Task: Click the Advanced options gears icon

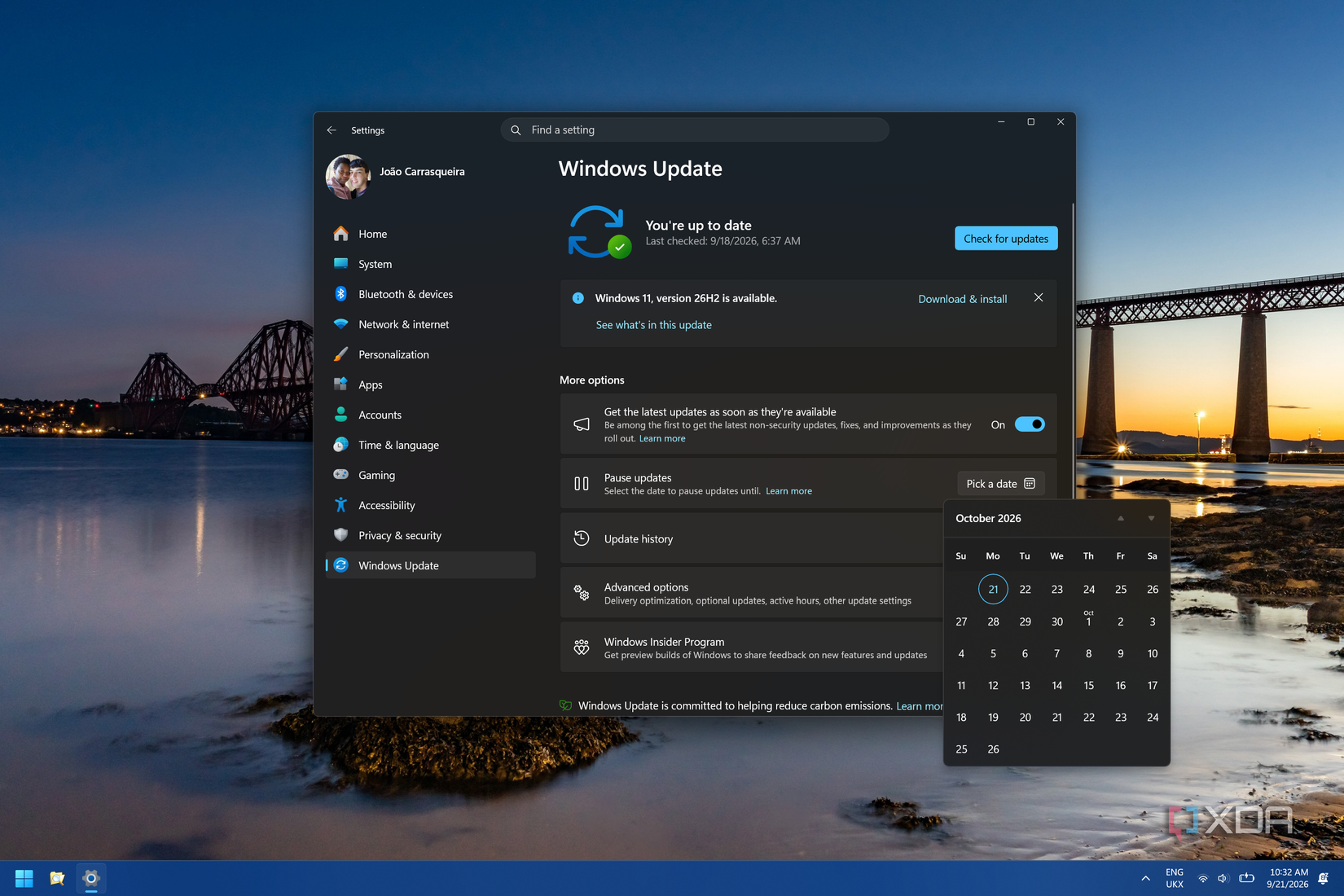Action: (x=582, y=593)
